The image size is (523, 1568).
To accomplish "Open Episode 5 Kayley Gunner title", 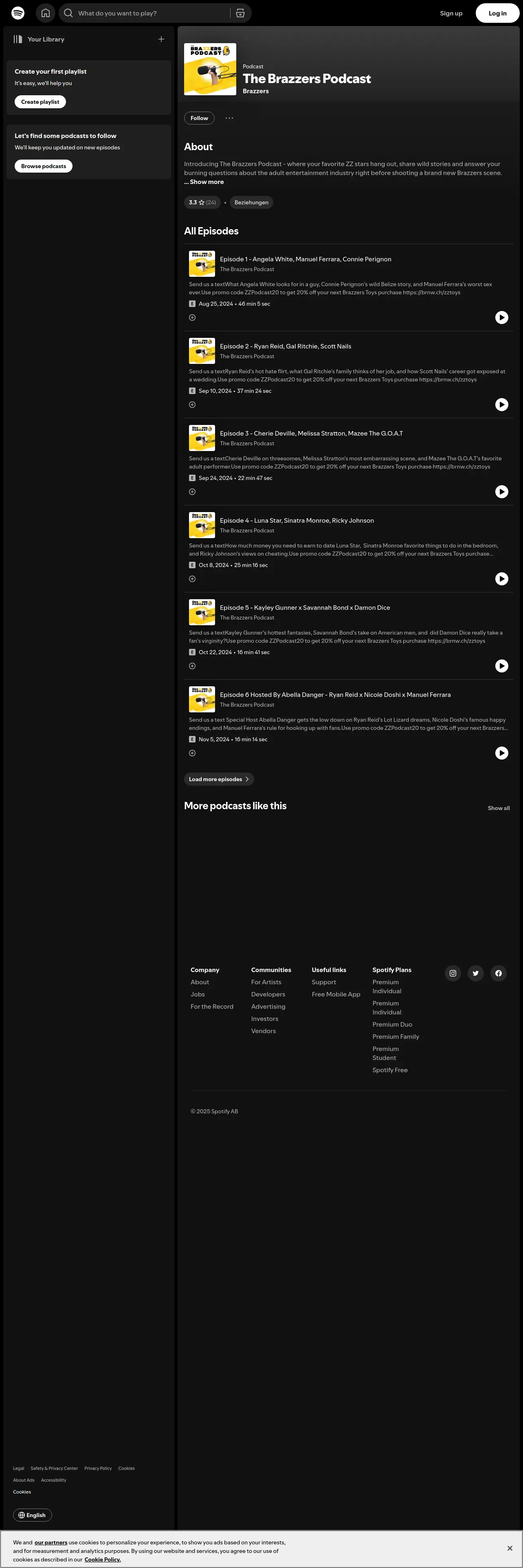I will coord(305,607).
